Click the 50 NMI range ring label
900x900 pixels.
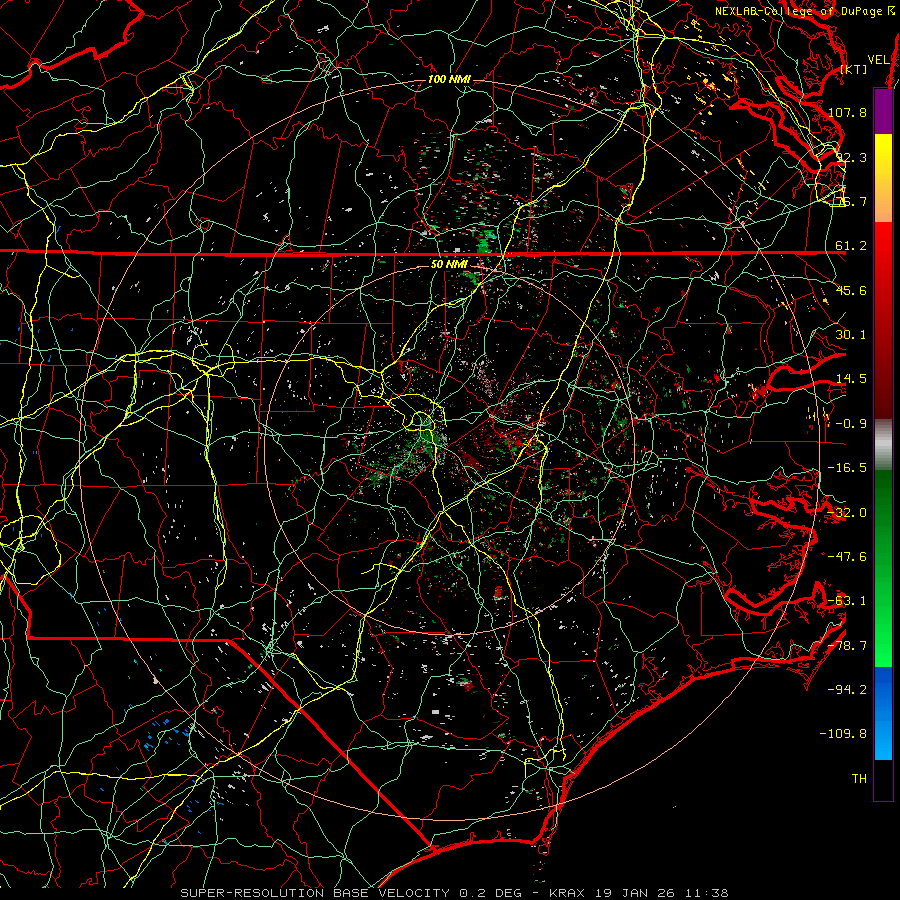pyautogui.click(x=449, y=265)
